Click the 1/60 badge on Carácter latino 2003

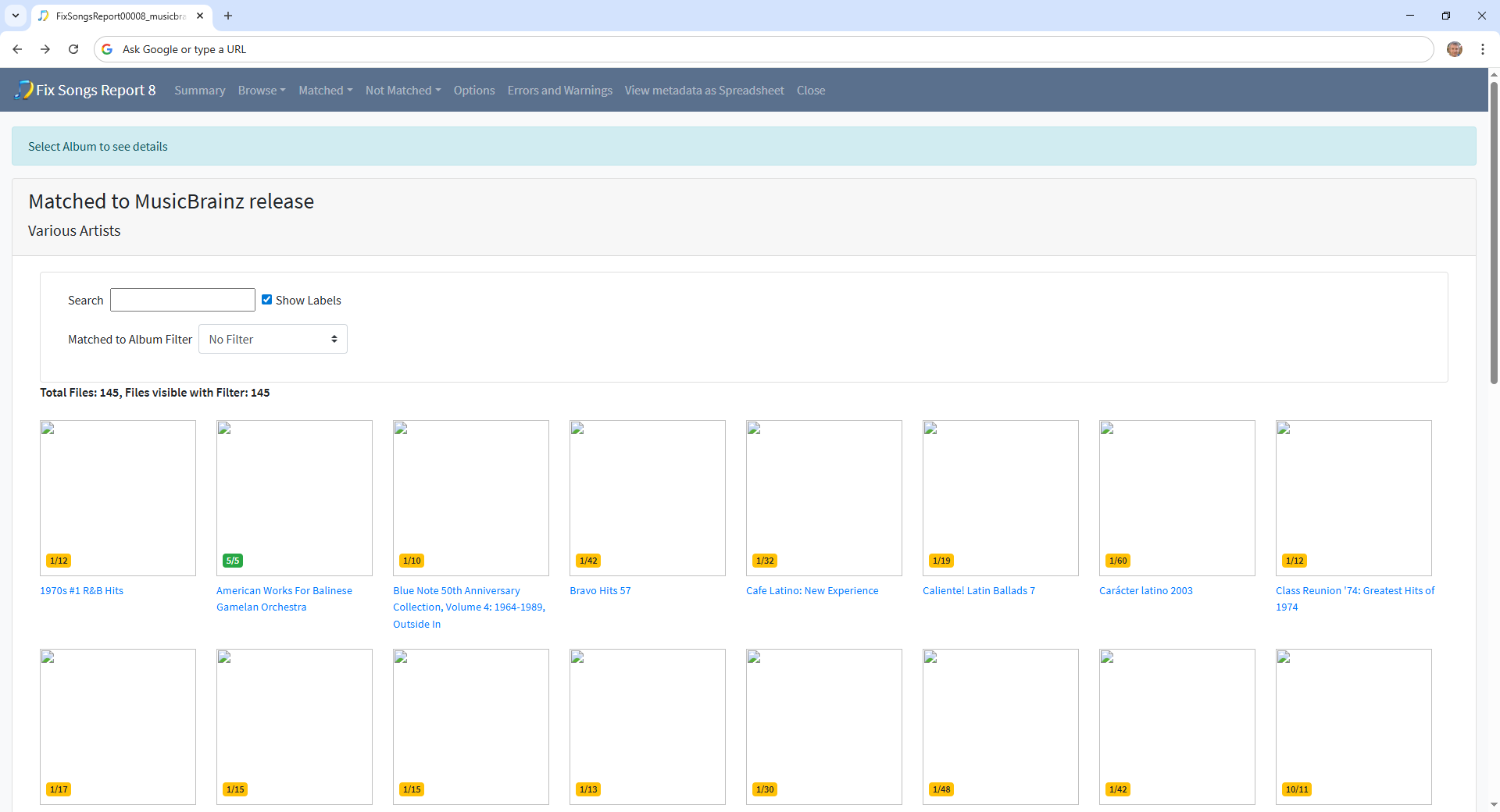pyautogui.click(x=1117, y=561)
